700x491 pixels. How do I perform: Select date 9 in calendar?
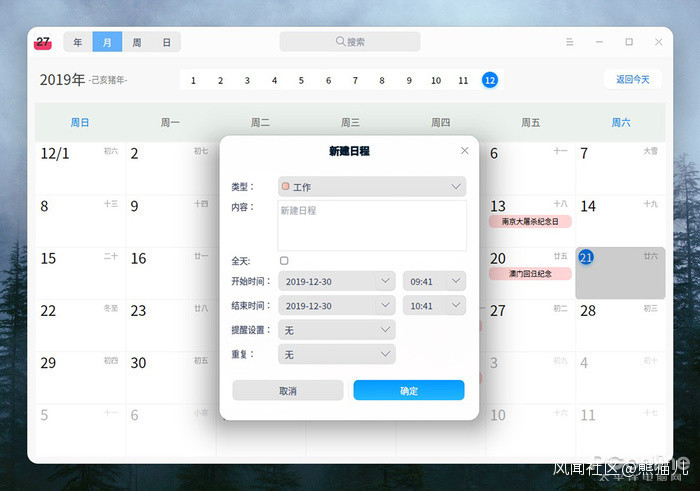tap(171, 221)
